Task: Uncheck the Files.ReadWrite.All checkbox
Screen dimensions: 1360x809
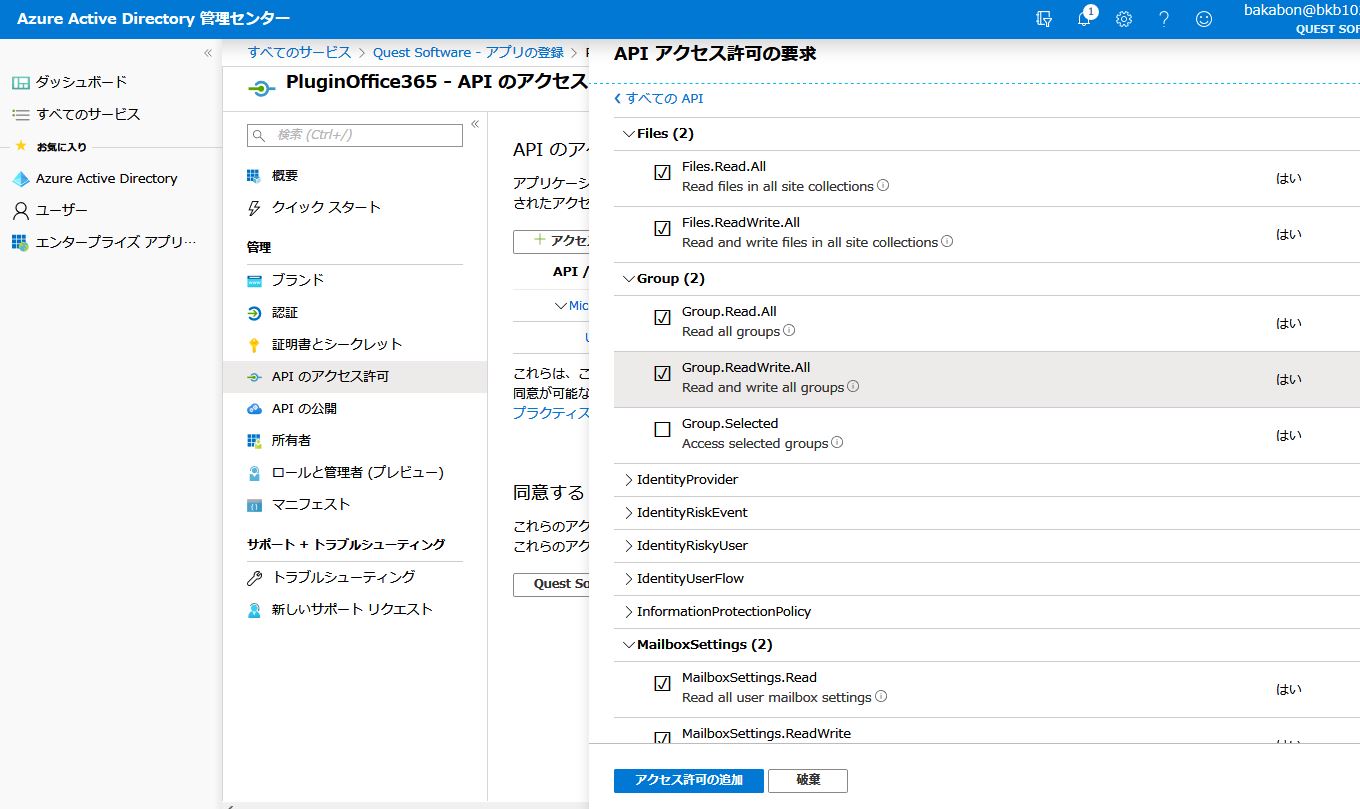Action: point(662,229)
